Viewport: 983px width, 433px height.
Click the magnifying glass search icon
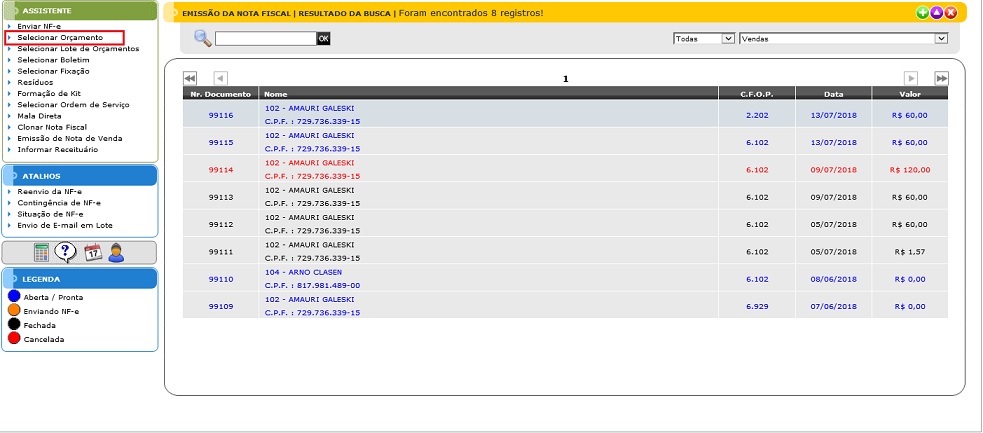pyautogui.click(x=203, y=38)
